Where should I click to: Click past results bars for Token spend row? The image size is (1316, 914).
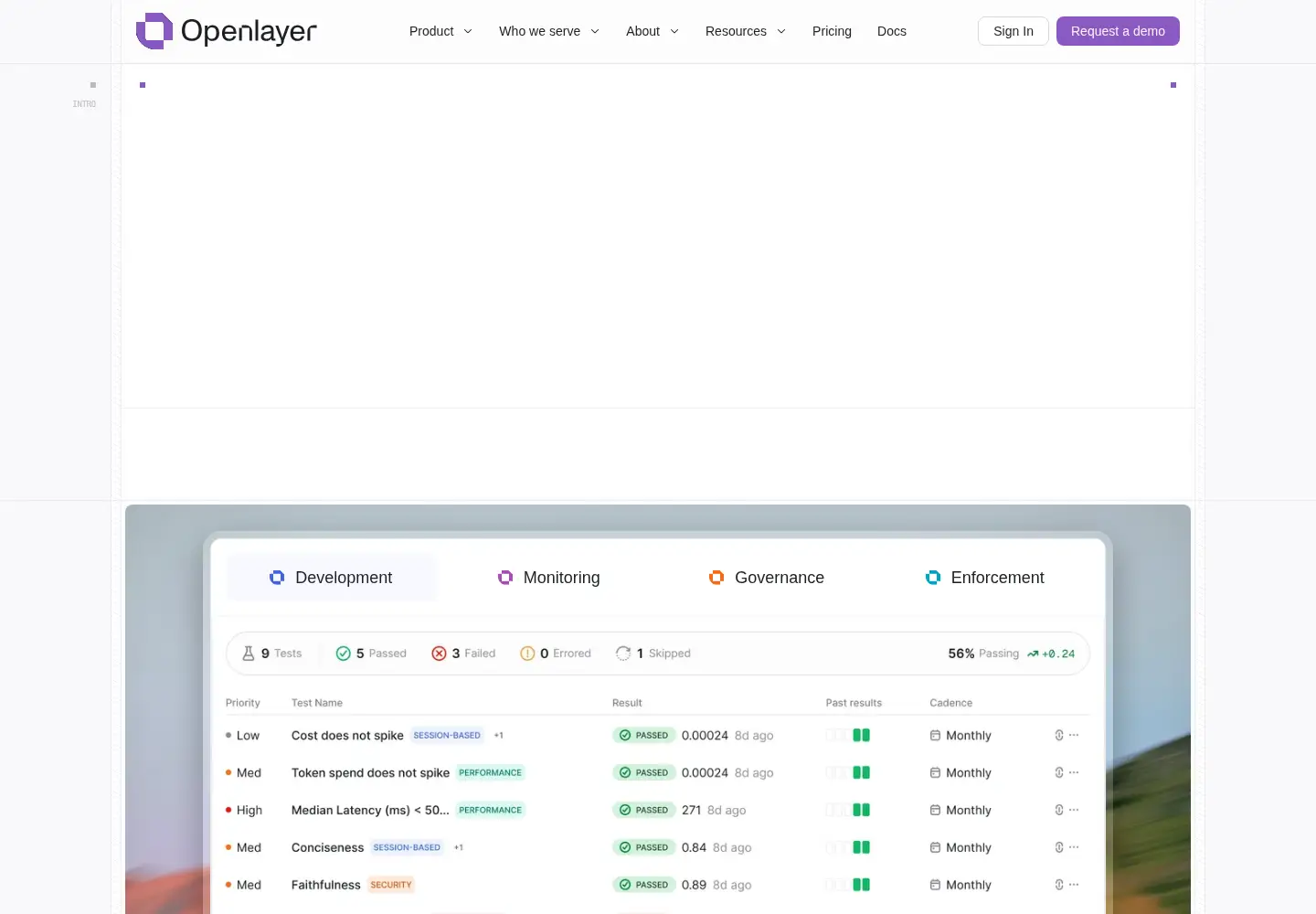848,772
